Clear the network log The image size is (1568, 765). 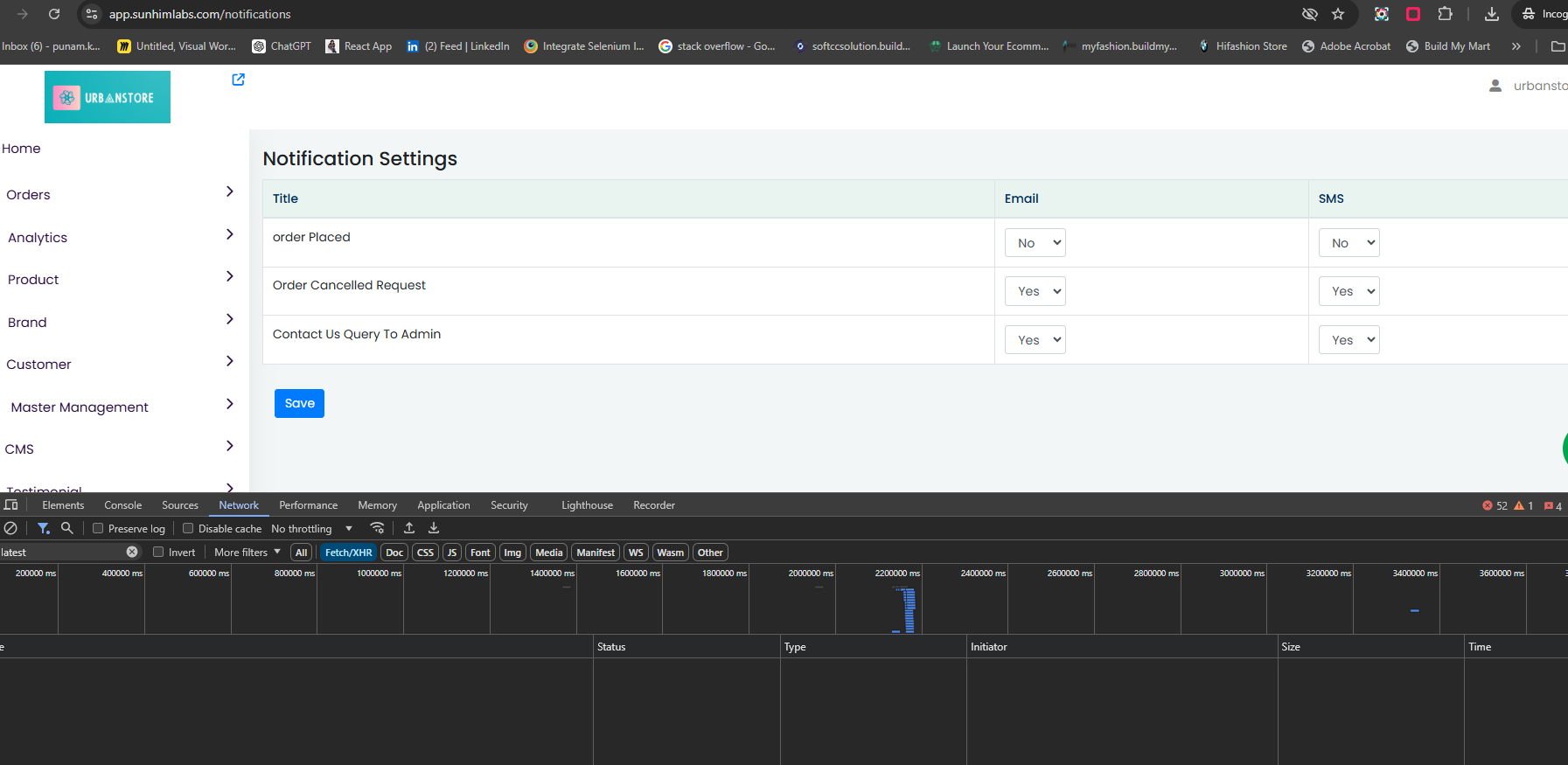10,528
